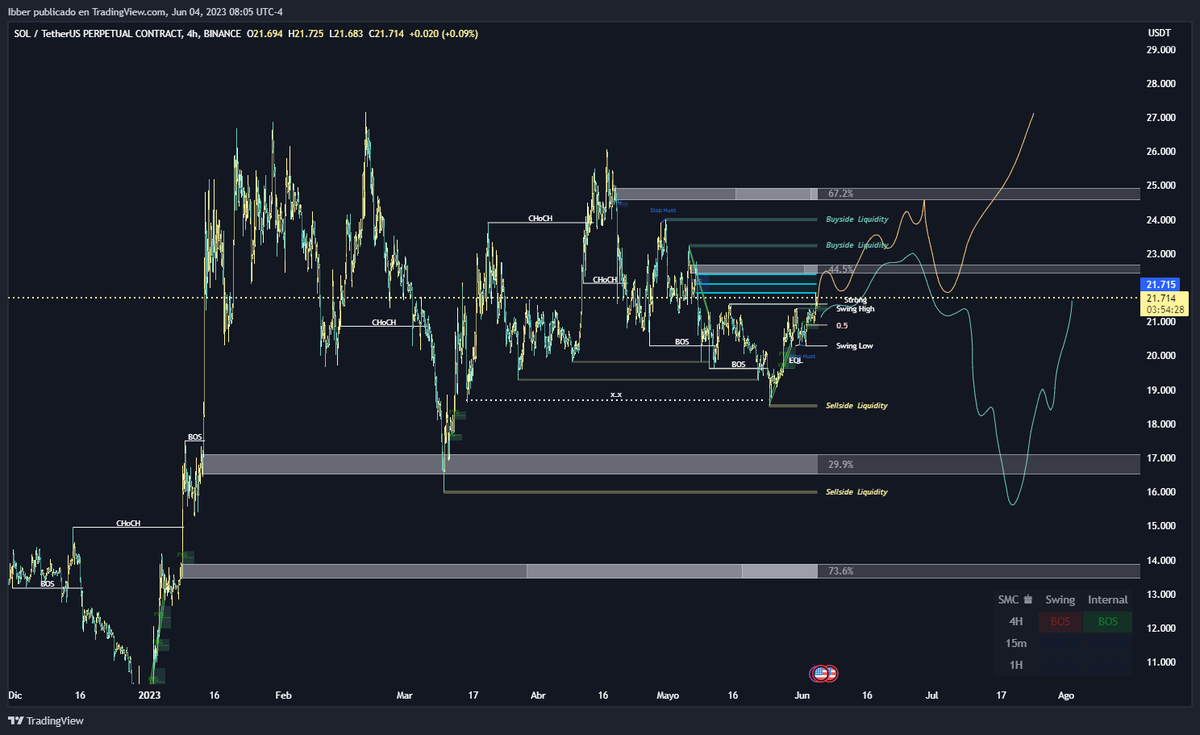Click the Swing High label

click(x=856, y=310)
